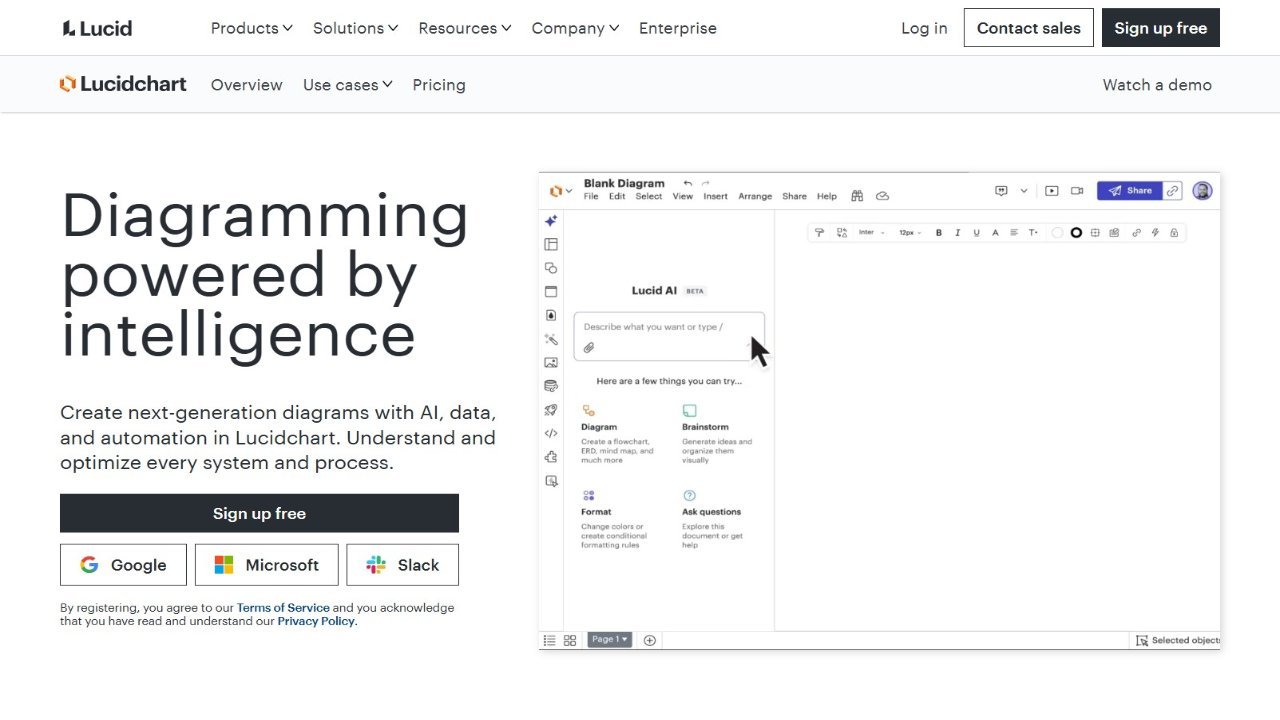Viewport: 1280px width, 720px height.
Task: Click the black line color swatch
Action: [x=1076, y=233]
